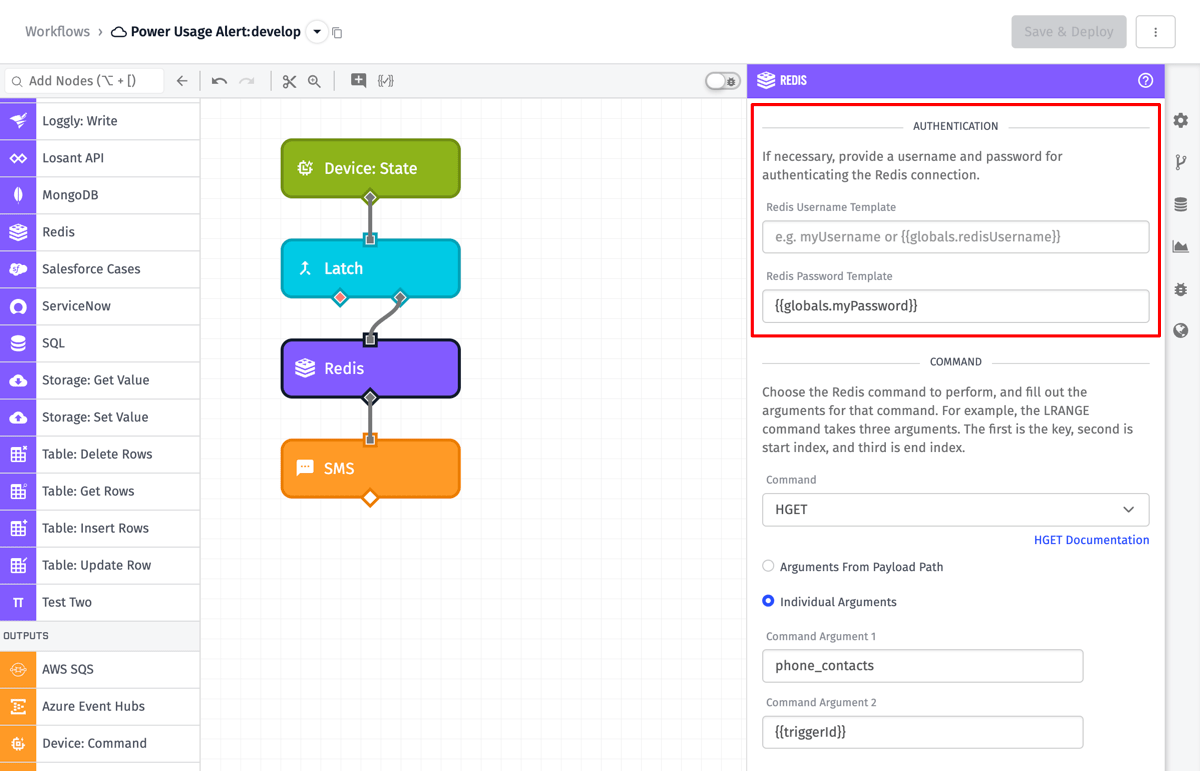This screenshot has height=771, width=1200.
Task: Click the scissors cut icon
Action: 289,81
